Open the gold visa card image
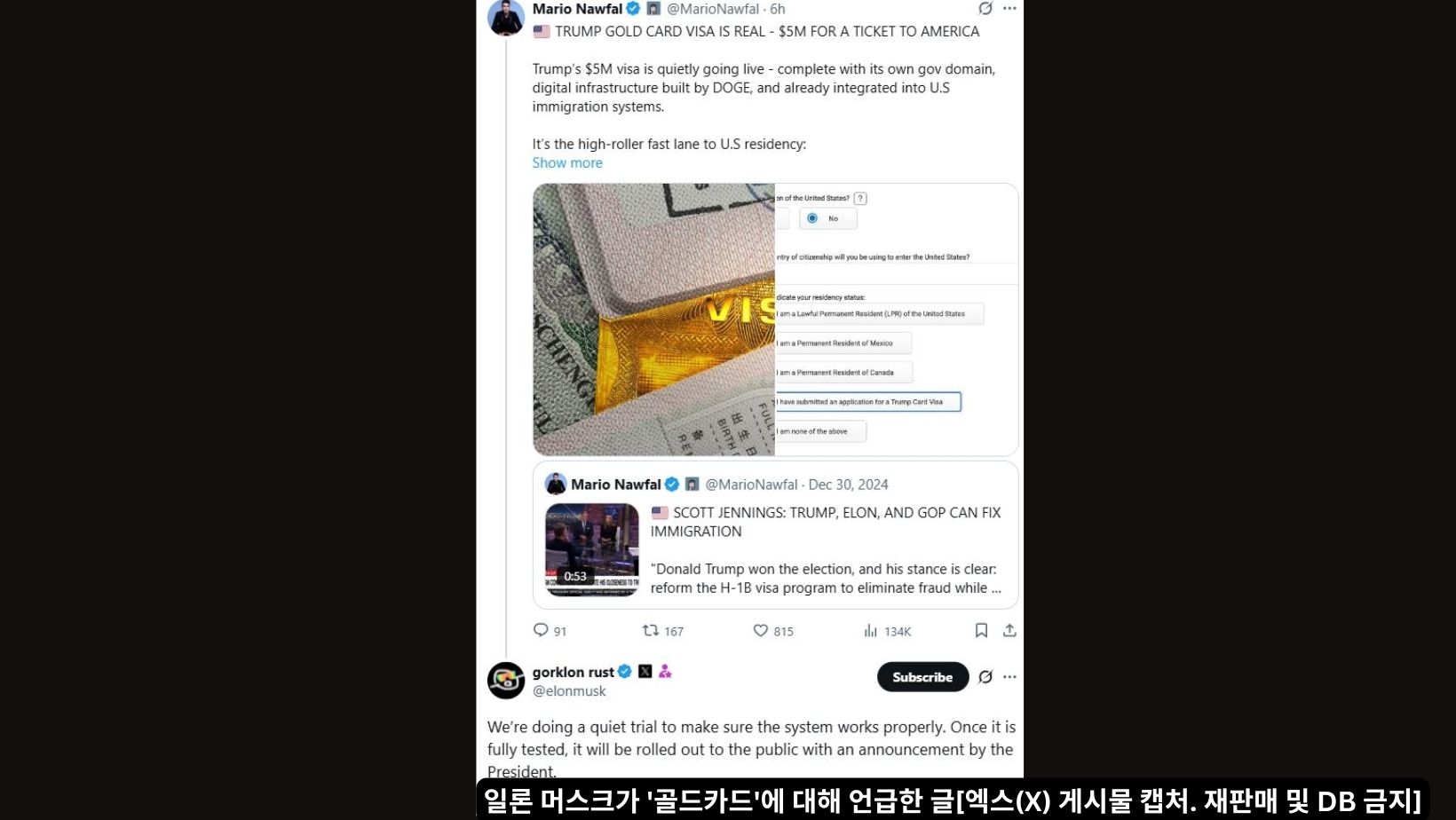This screenshot has width=1456, height=820. click(x=654, y=319)
